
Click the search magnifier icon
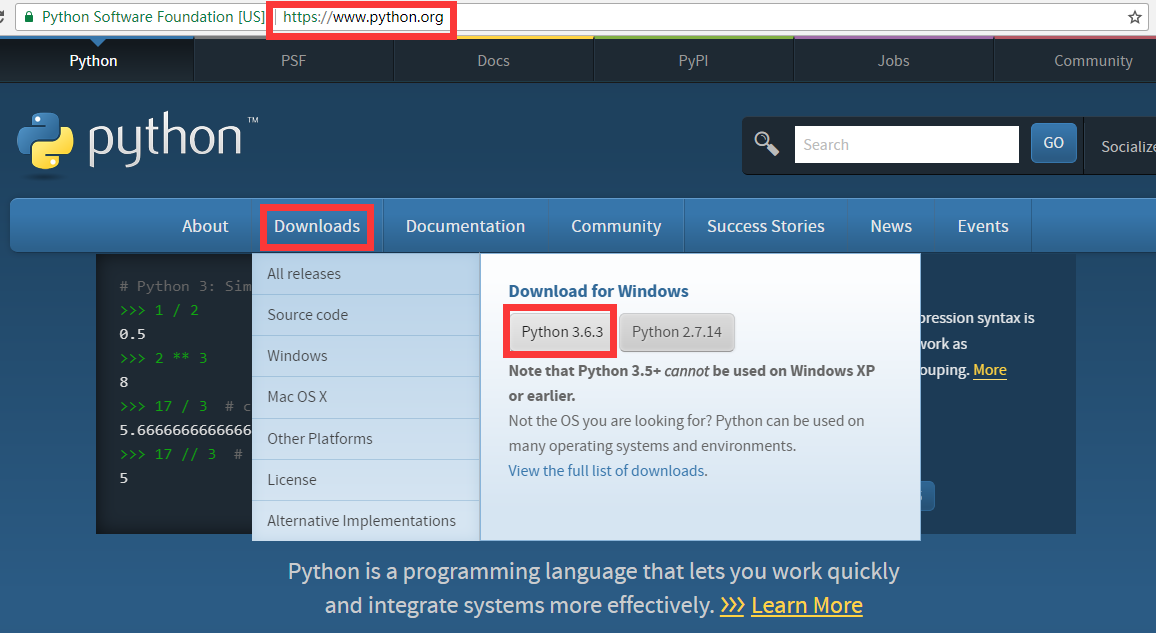(x=766, y=144)
